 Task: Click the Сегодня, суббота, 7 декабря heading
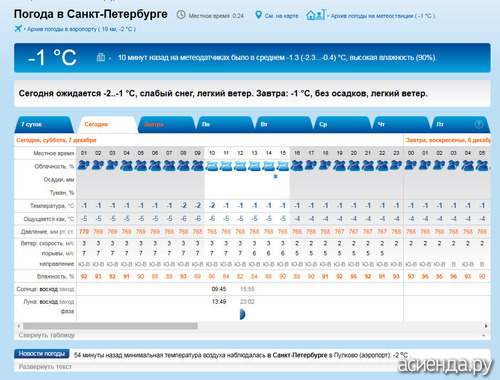pos(56,140)
